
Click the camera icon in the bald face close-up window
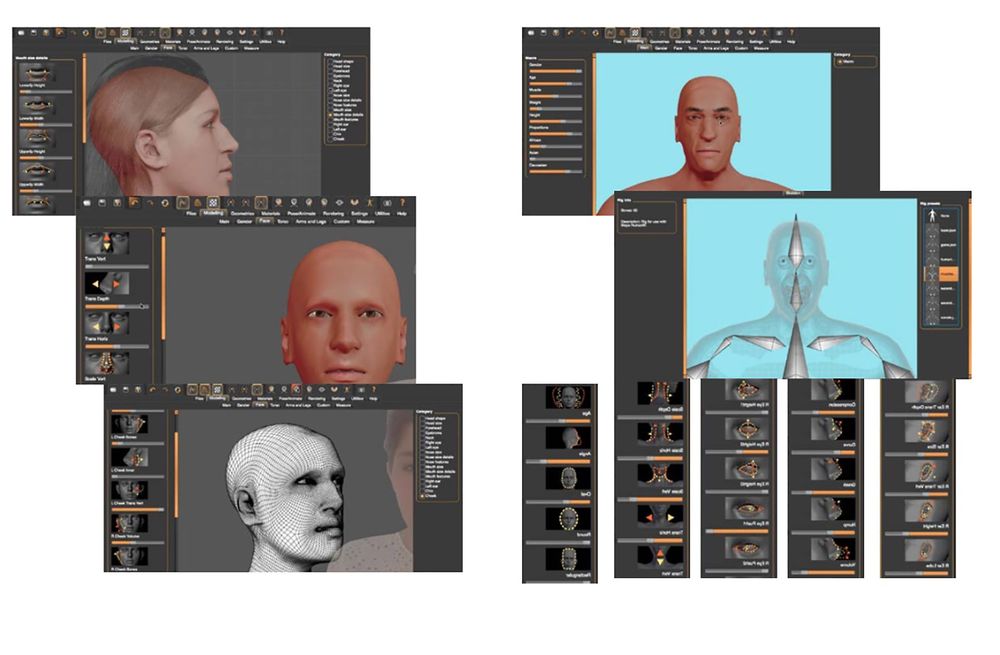[86, 202]
